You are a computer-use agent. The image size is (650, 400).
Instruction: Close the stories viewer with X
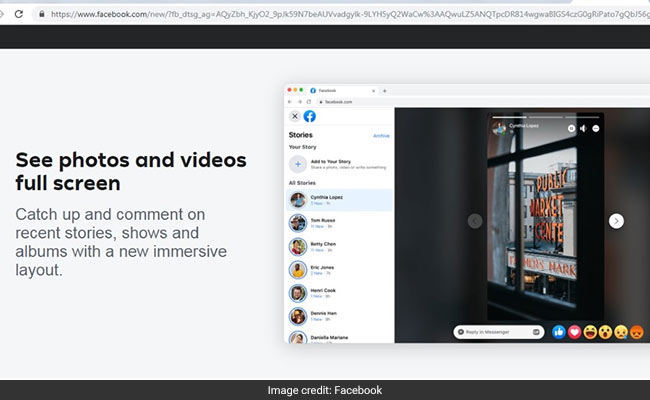pos(295,116)
